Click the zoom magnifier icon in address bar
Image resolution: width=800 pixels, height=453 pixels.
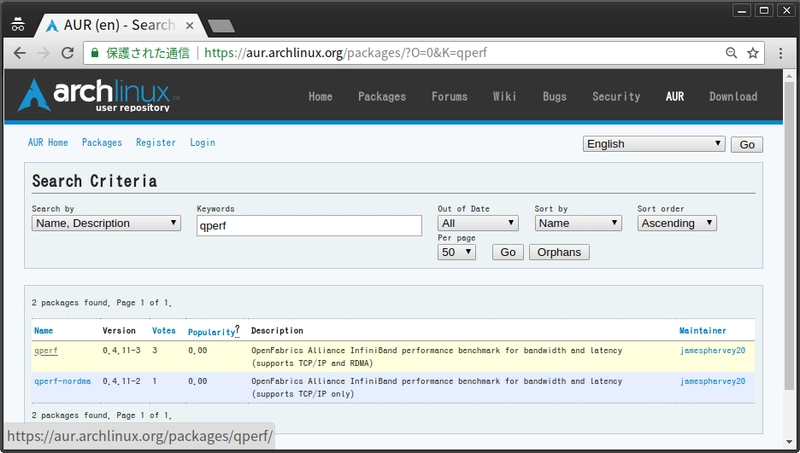coord(731,53)
